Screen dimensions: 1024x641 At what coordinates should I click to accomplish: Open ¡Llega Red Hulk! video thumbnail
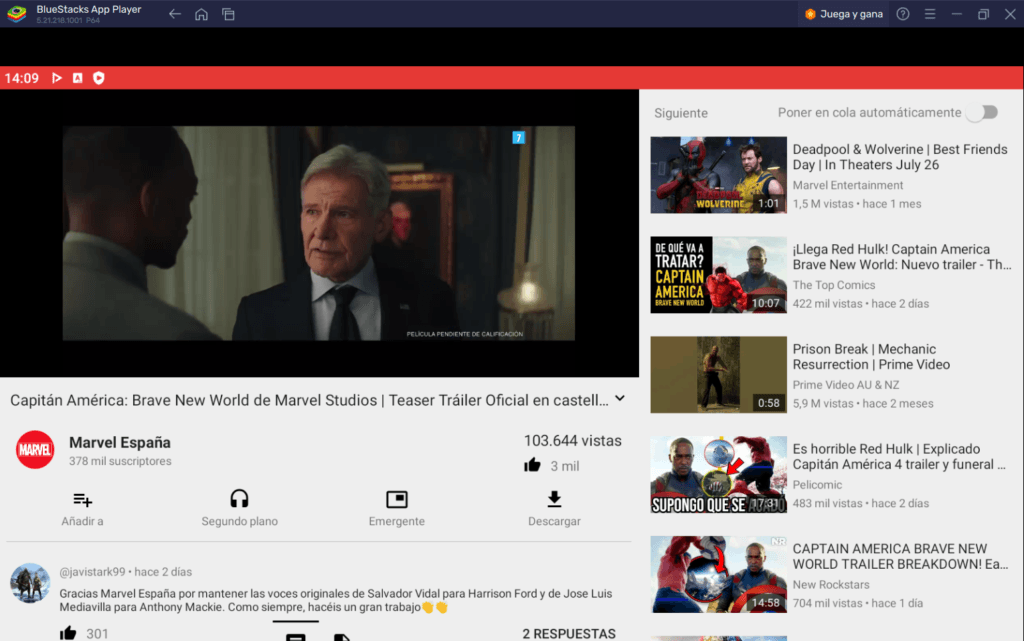pyautogui.click(x=718, y=275)
